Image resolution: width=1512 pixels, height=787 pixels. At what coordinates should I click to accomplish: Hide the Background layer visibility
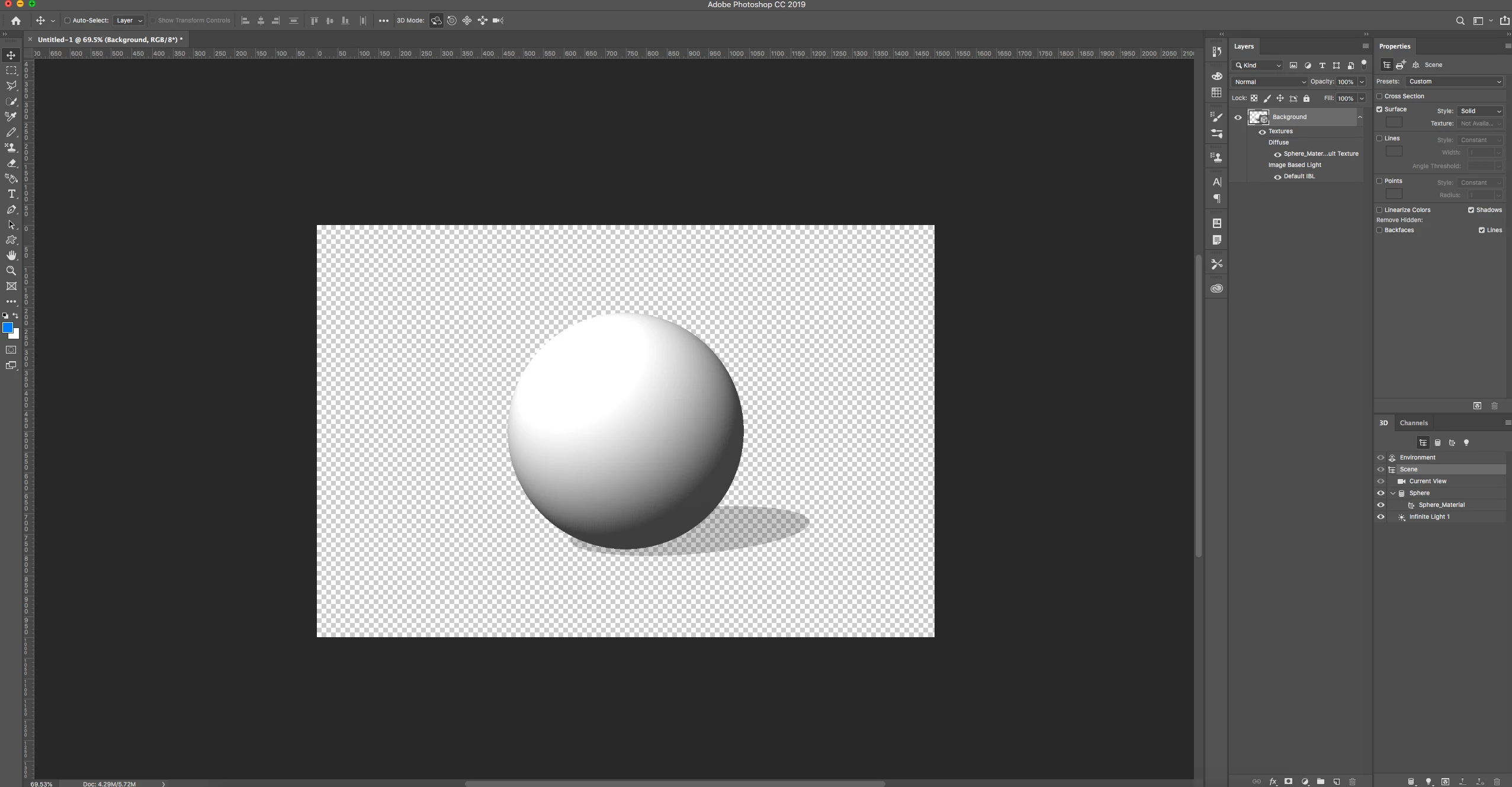[x=1238, y=117]
